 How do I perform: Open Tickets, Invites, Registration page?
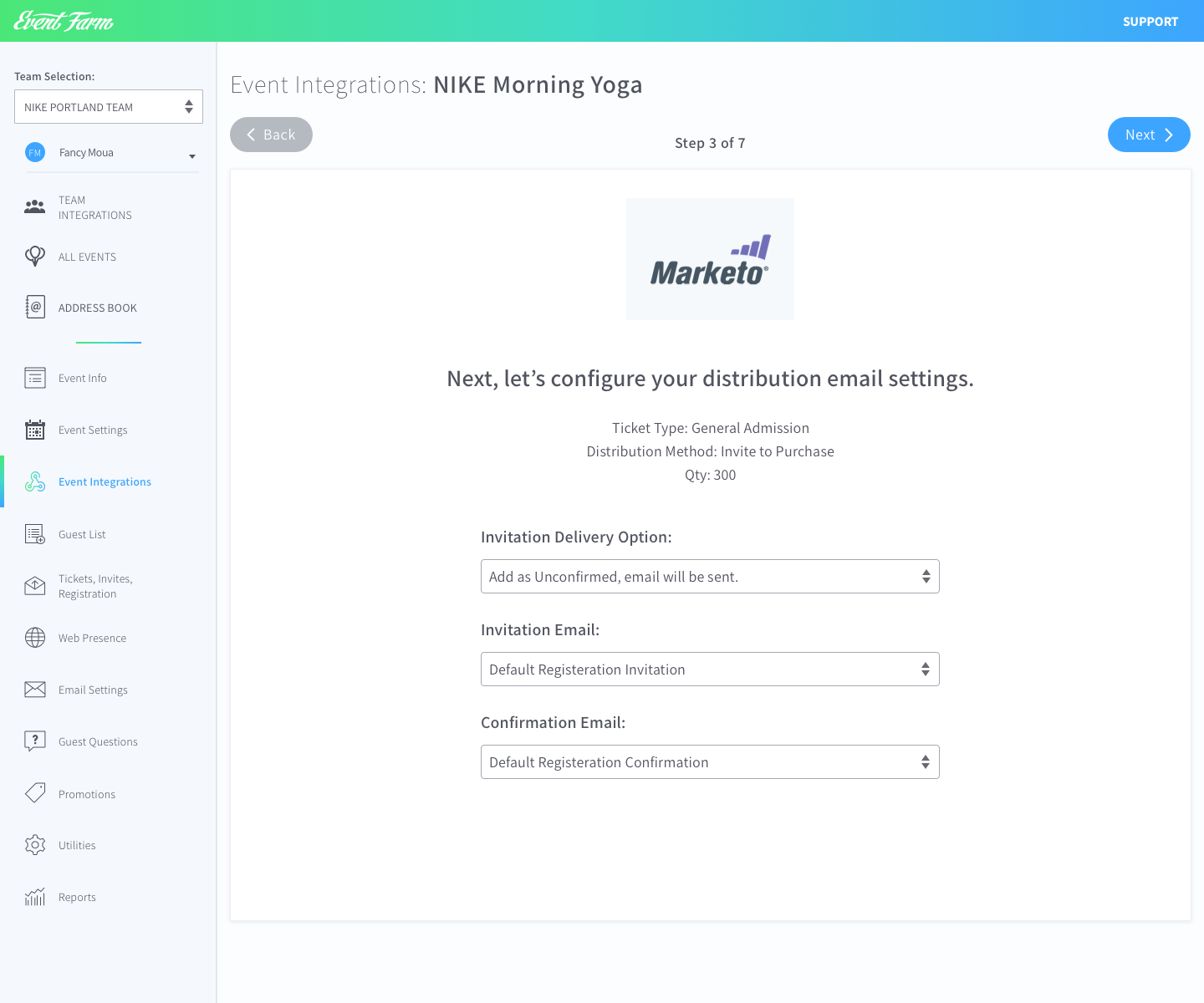click(95, 586)
